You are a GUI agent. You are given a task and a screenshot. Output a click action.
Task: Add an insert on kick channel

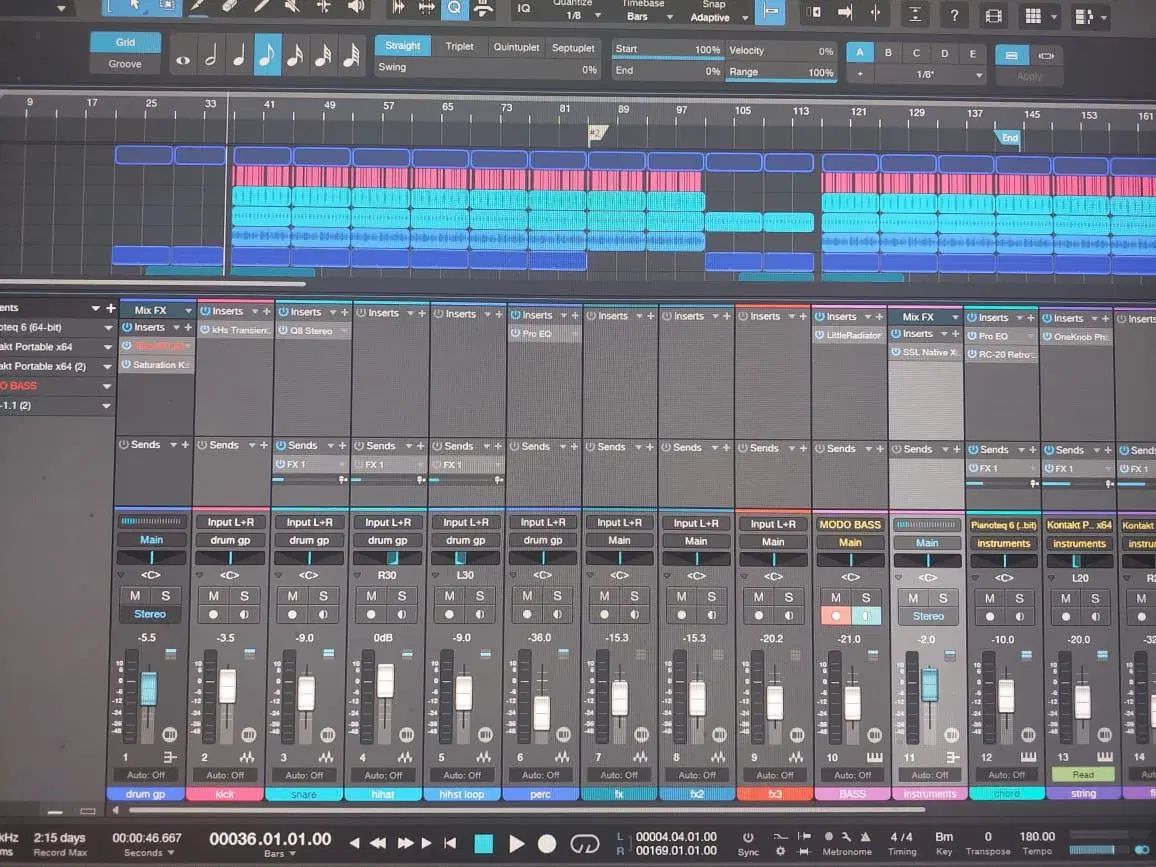tap(265, 311)
